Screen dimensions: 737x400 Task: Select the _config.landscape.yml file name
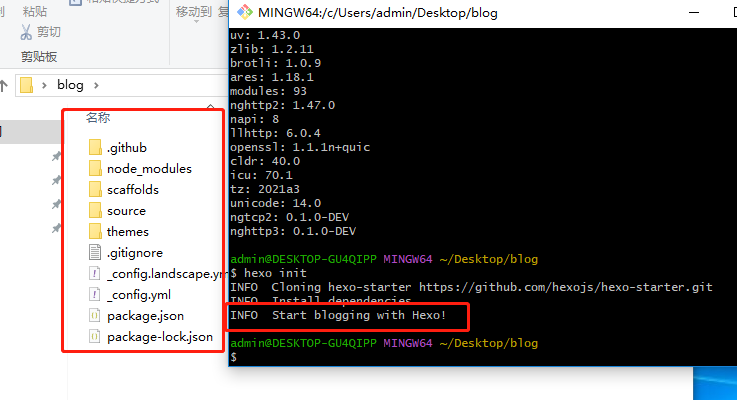point(165,274)
